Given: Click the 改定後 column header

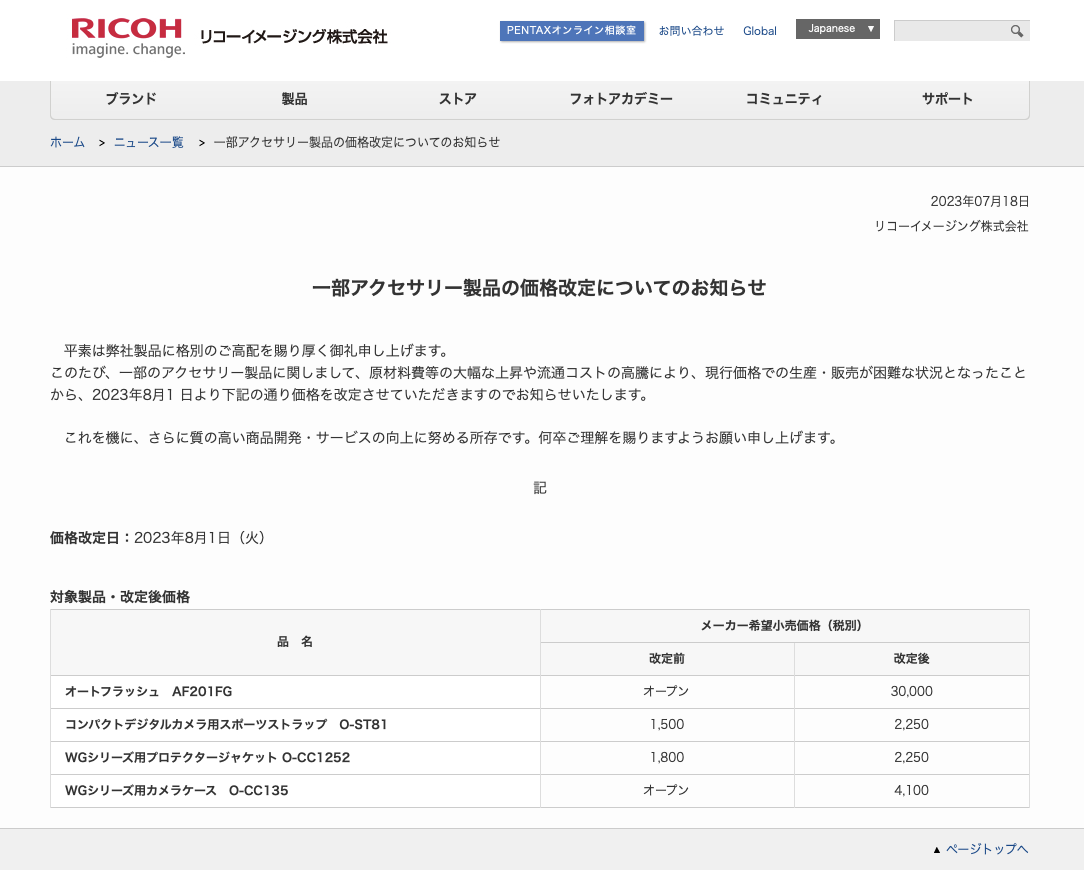Looking at the screenshot, I should point(911,659).
